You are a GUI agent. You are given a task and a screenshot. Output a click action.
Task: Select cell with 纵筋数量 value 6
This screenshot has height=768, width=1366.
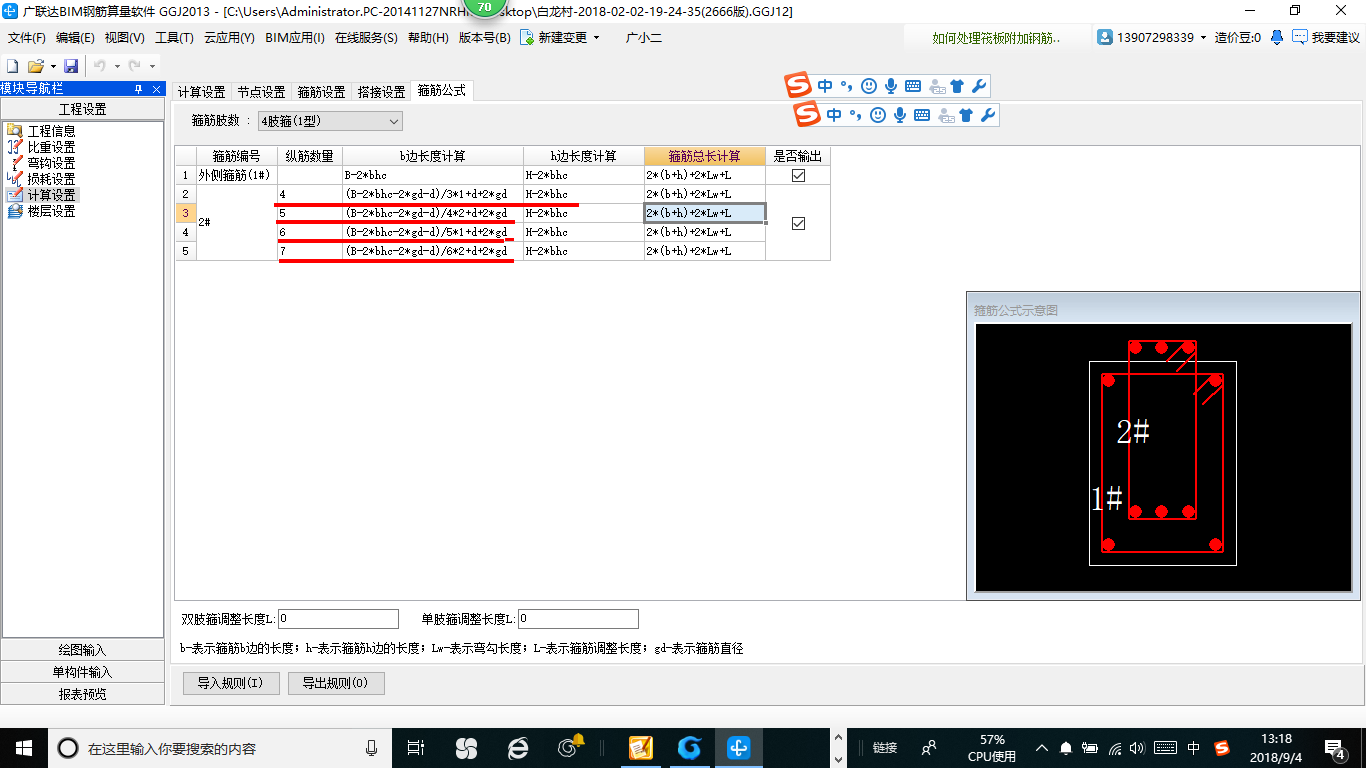(310, 232)
